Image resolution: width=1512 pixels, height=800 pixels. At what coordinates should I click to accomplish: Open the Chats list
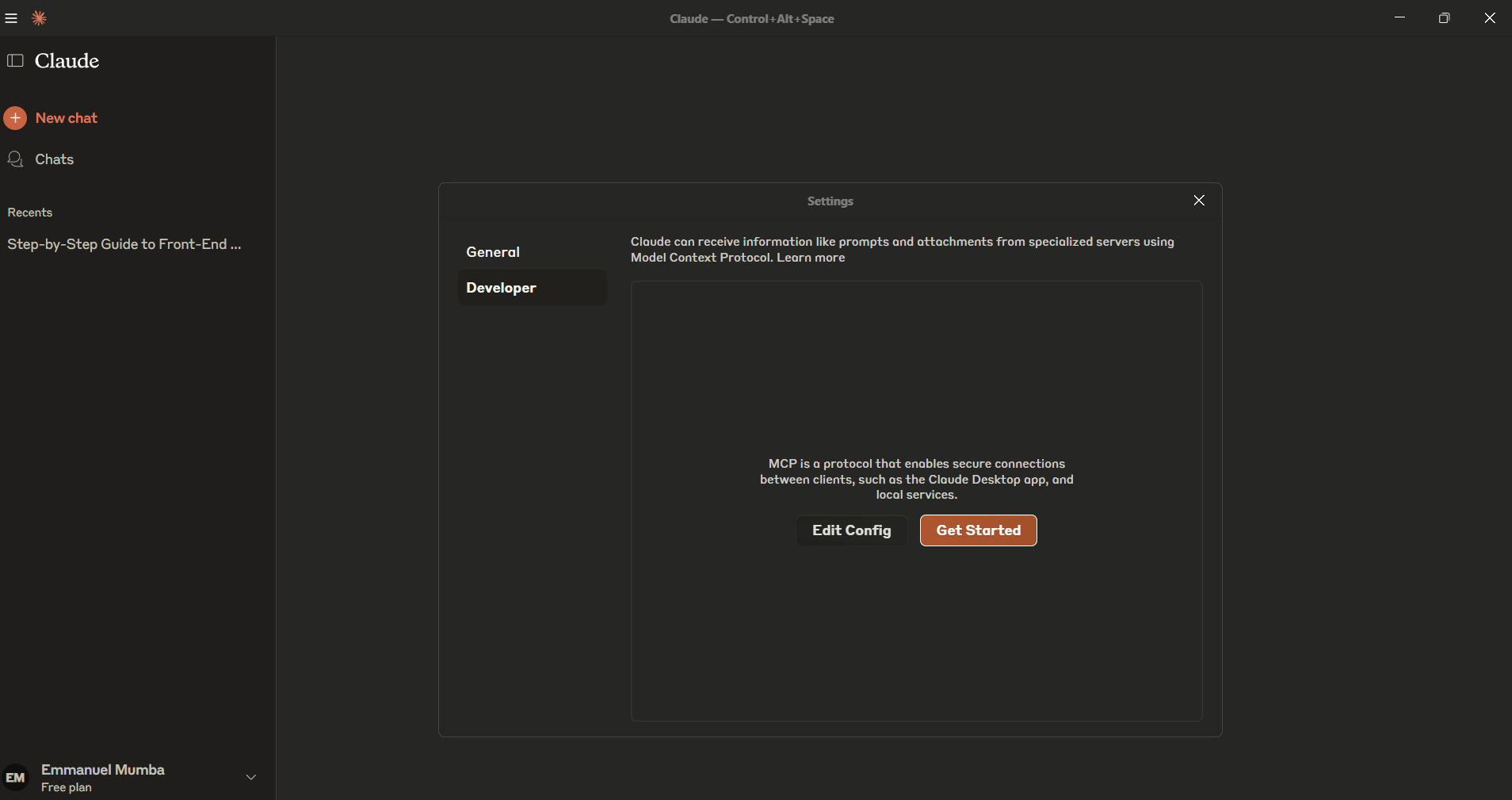(54, 159)
